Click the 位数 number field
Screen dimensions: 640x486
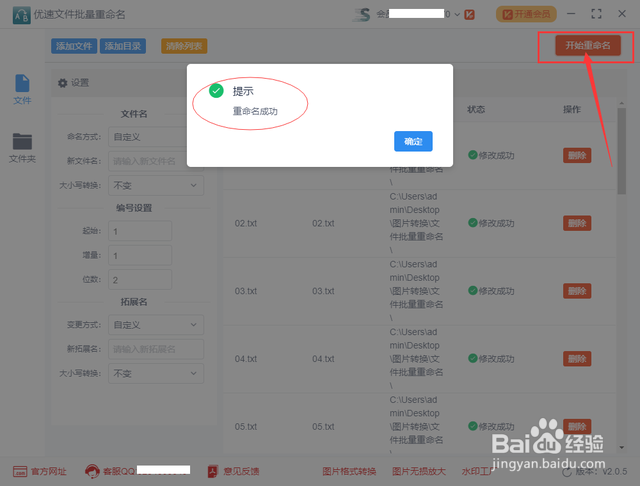(x=140, y=280)
